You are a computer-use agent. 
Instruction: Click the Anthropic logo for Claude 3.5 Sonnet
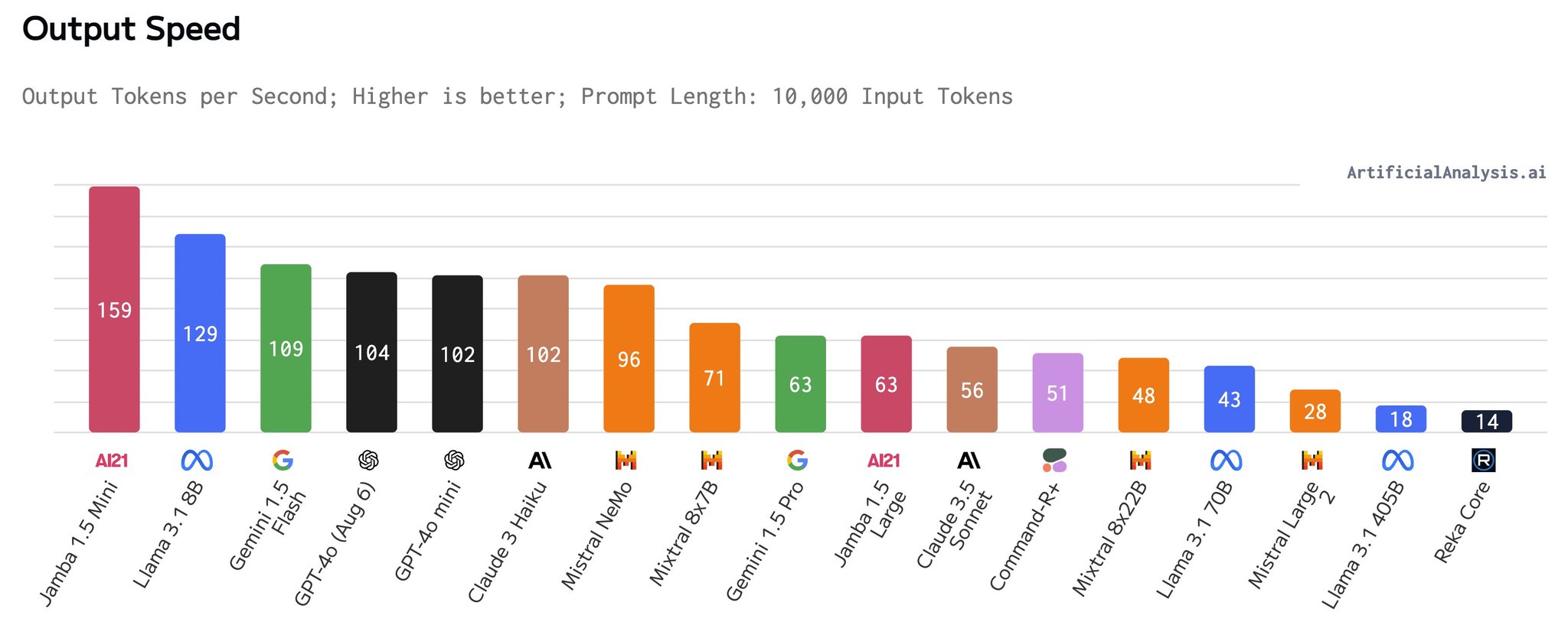(969, 461)
